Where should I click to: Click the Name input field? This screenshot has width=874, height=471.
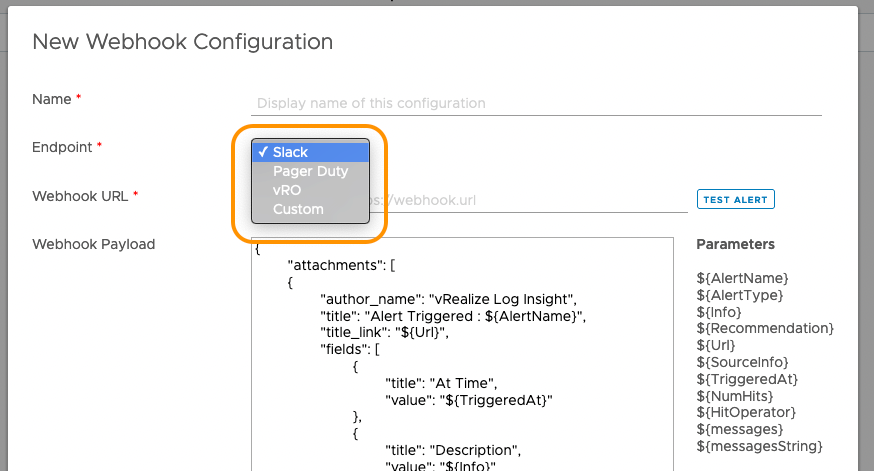(x=536, y=103)
